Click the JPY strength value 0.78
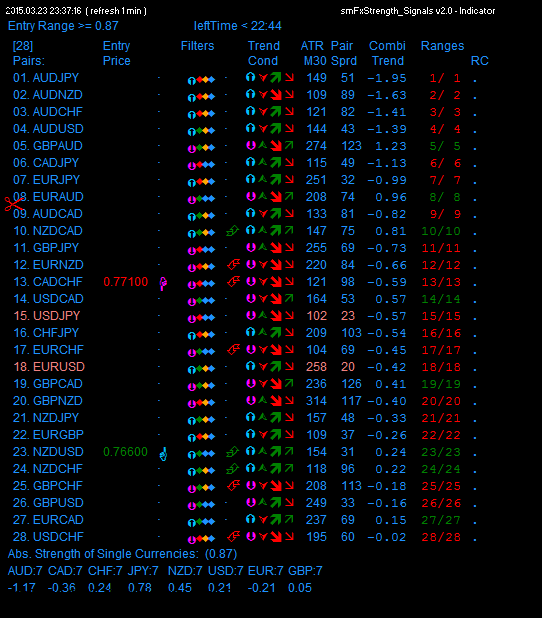Screen dimensions: 542x618 coord(140,588)
